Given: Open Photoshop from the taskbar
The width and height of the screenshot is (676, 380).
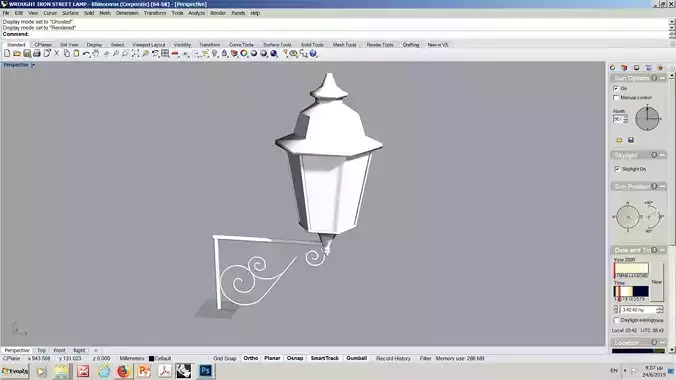Looking at the screenshot, I should pos(205,371).
